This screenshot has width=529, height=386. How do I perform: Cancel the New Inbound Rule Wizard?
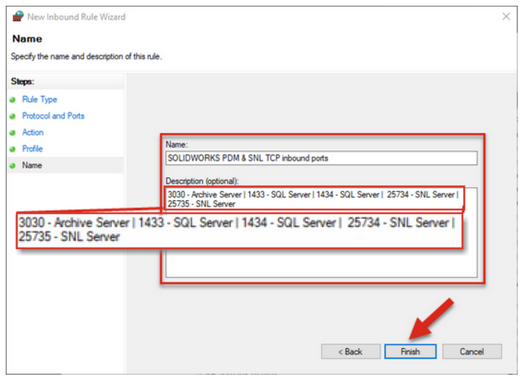coord(472,351)
